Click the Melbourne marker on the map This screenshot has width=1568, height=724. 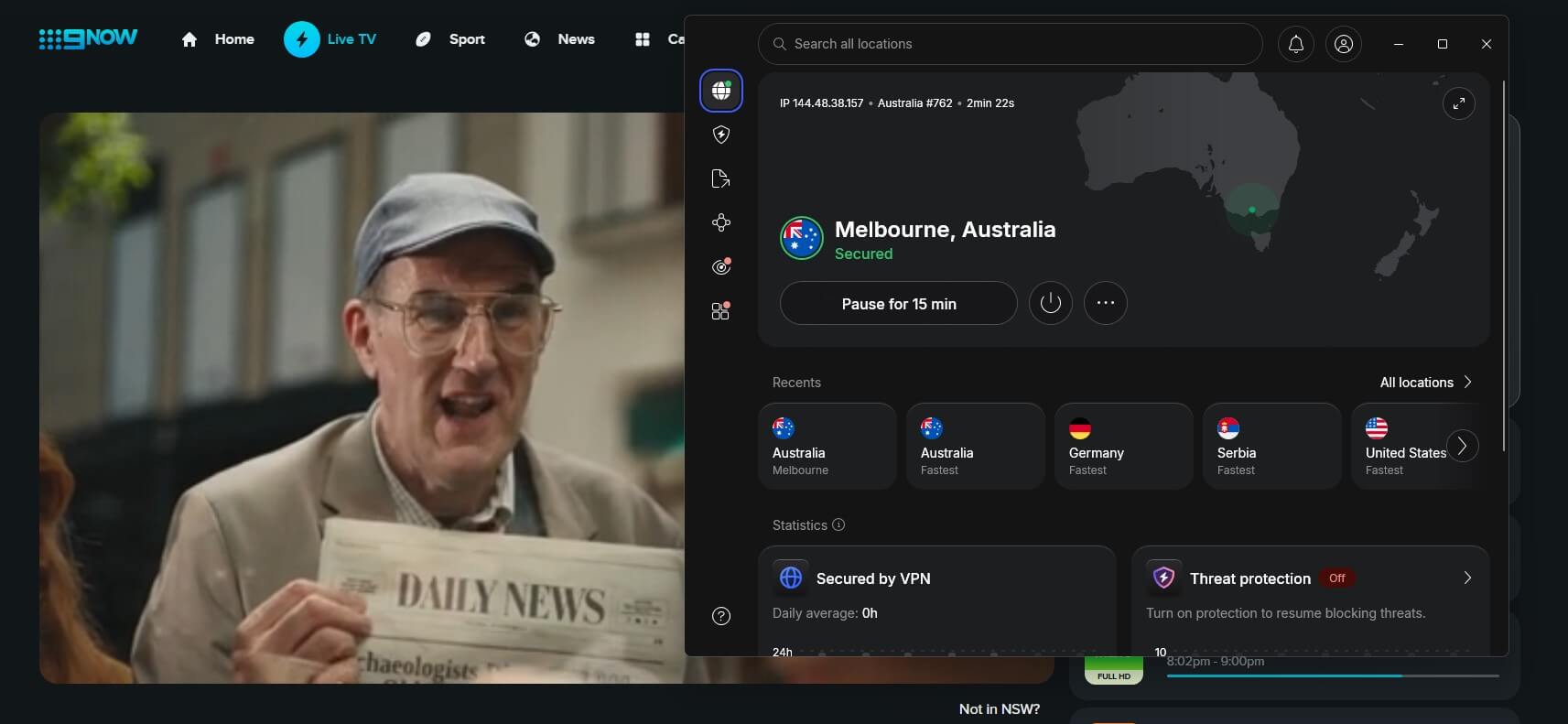tap(1252, 210)
